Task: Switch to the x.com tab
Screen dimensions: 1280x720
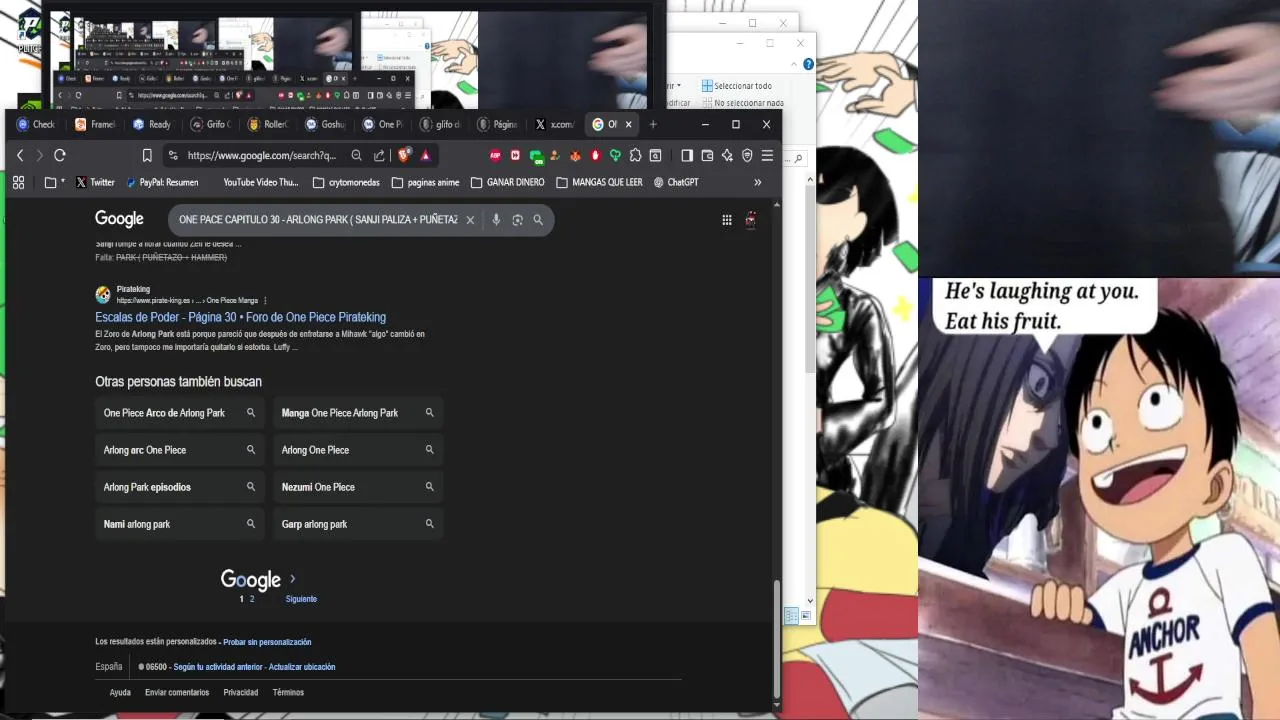Action: coord(555,124)
